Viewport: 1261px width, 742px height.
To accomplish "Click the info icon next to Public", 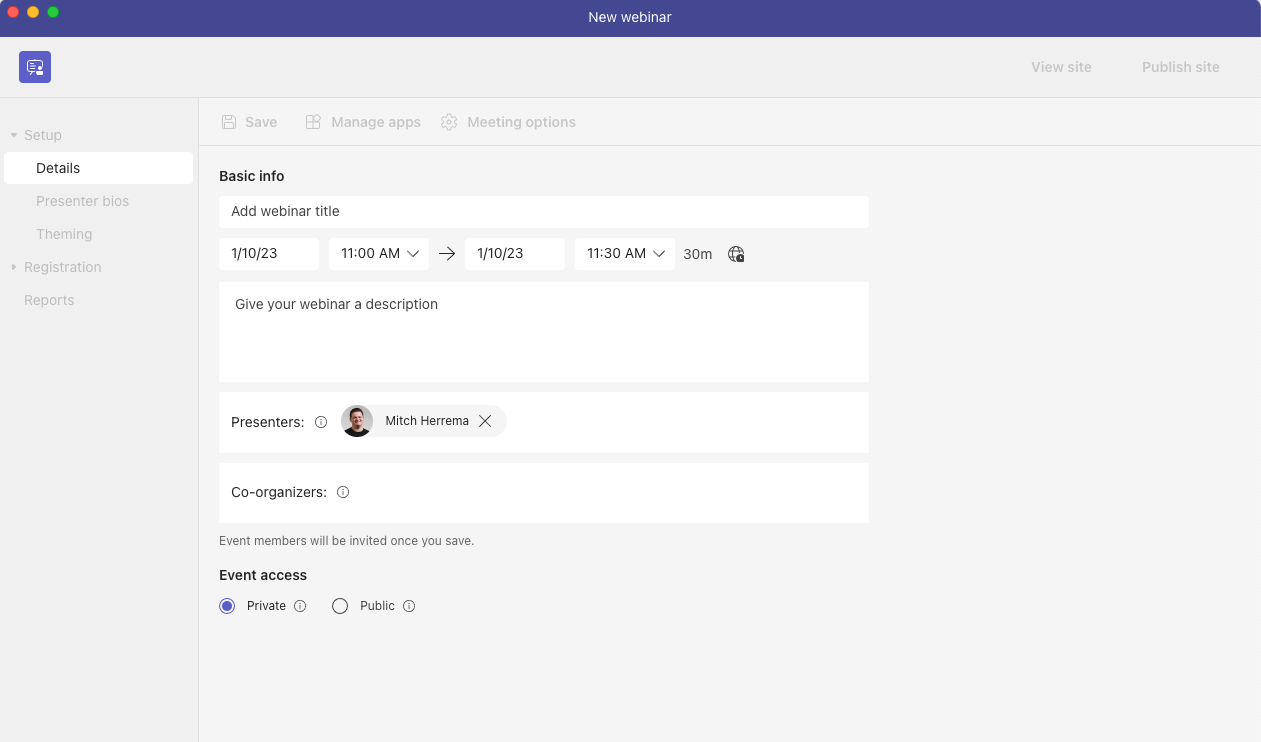I will point(409,606).
